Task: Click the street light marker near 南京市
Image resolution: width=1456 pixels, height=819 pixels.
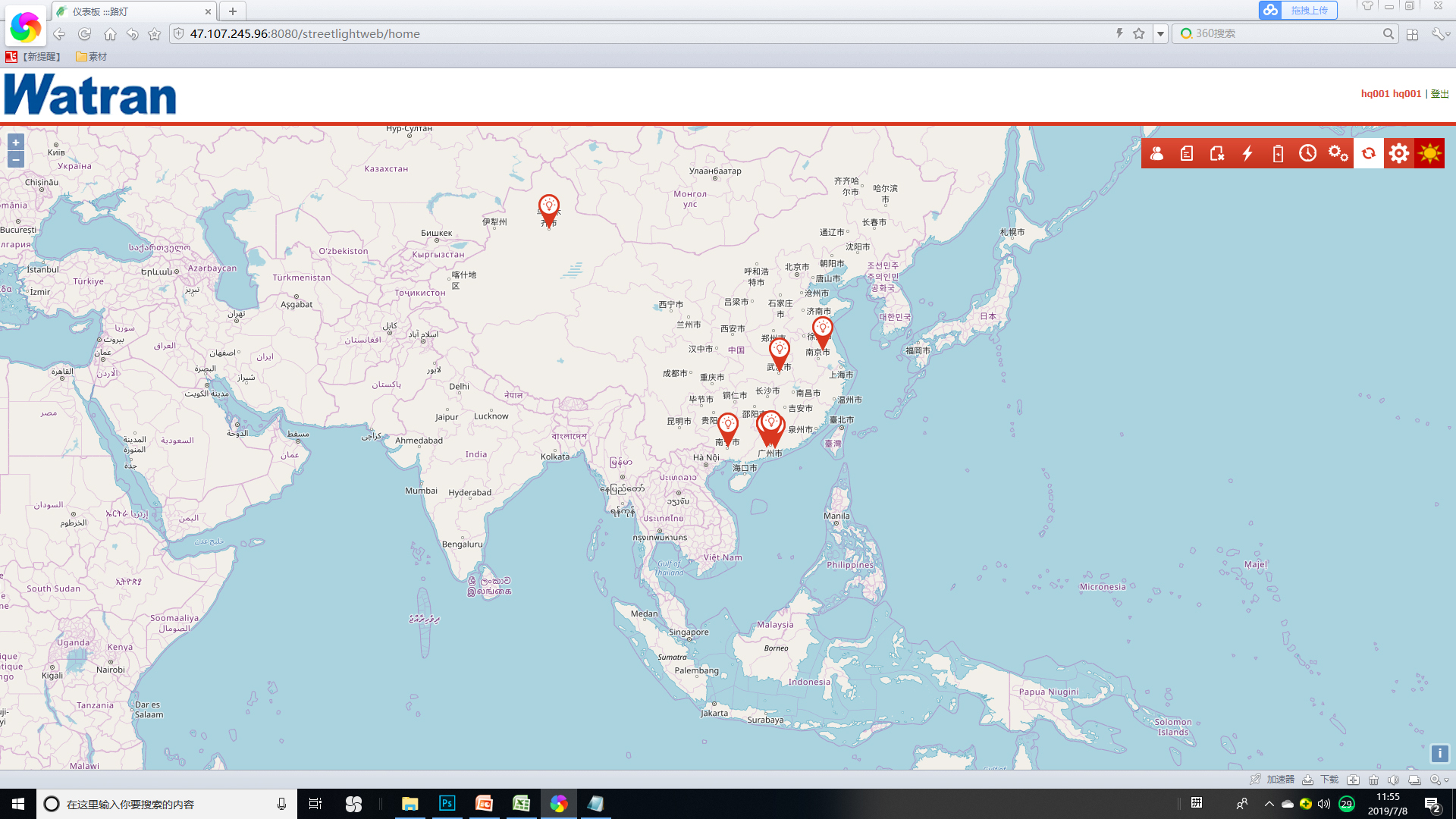Action: coord(822,329)
